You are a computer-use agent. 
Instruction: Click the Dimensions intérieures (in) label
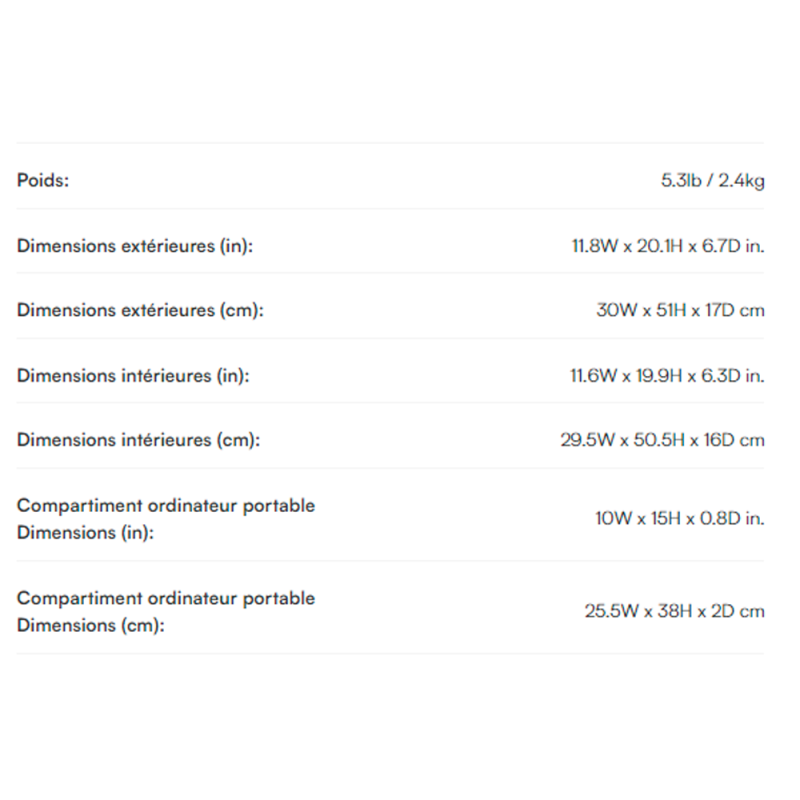(133, 376)
